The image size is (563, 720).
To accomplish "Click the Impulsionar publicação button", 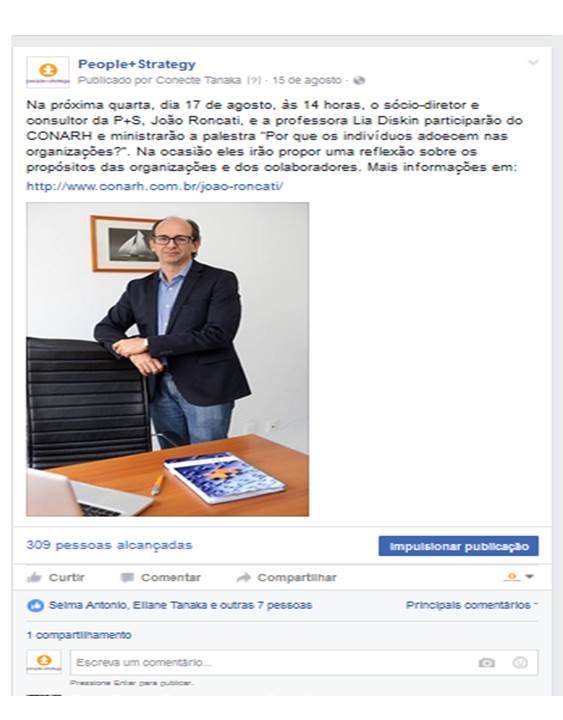I will [458, 546].
